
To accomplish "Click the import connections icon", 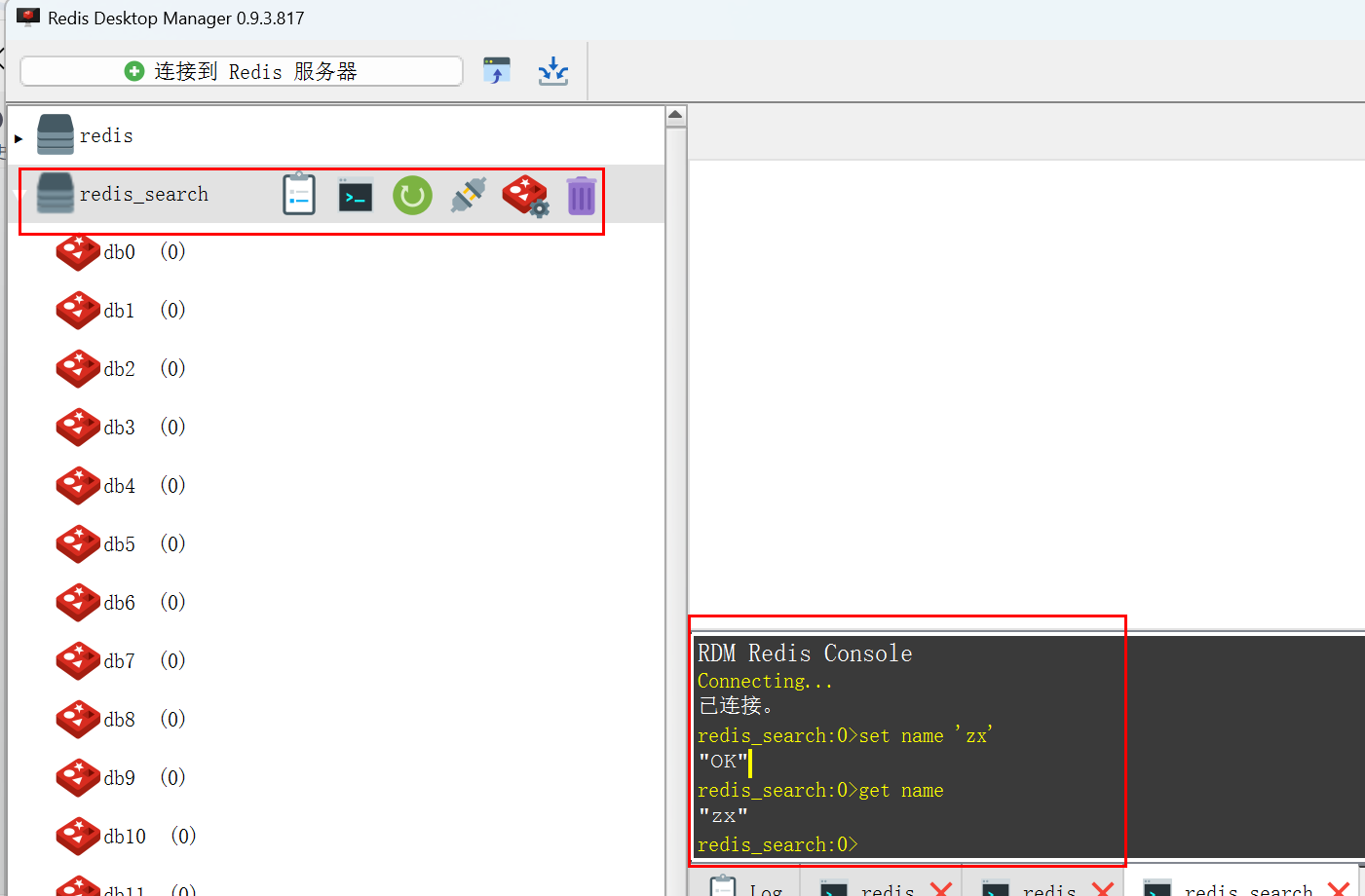I will (497, 70).
